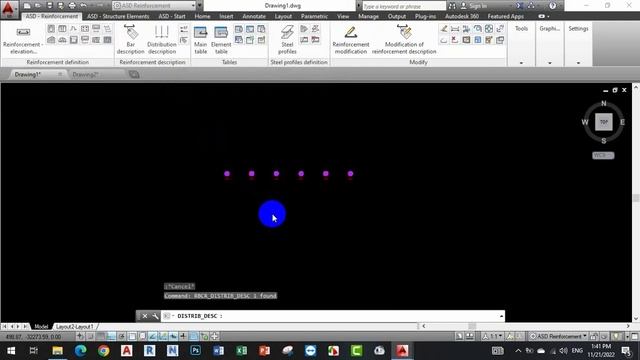
Task: Cancel the command with command line X
Action: pyautogui.click(x=144, y=316)
